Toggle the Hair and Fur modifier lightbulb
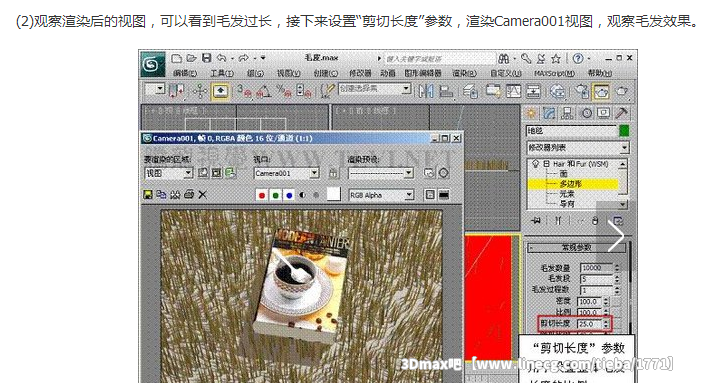Screen dimensions: 713x383 pos(535,164)
